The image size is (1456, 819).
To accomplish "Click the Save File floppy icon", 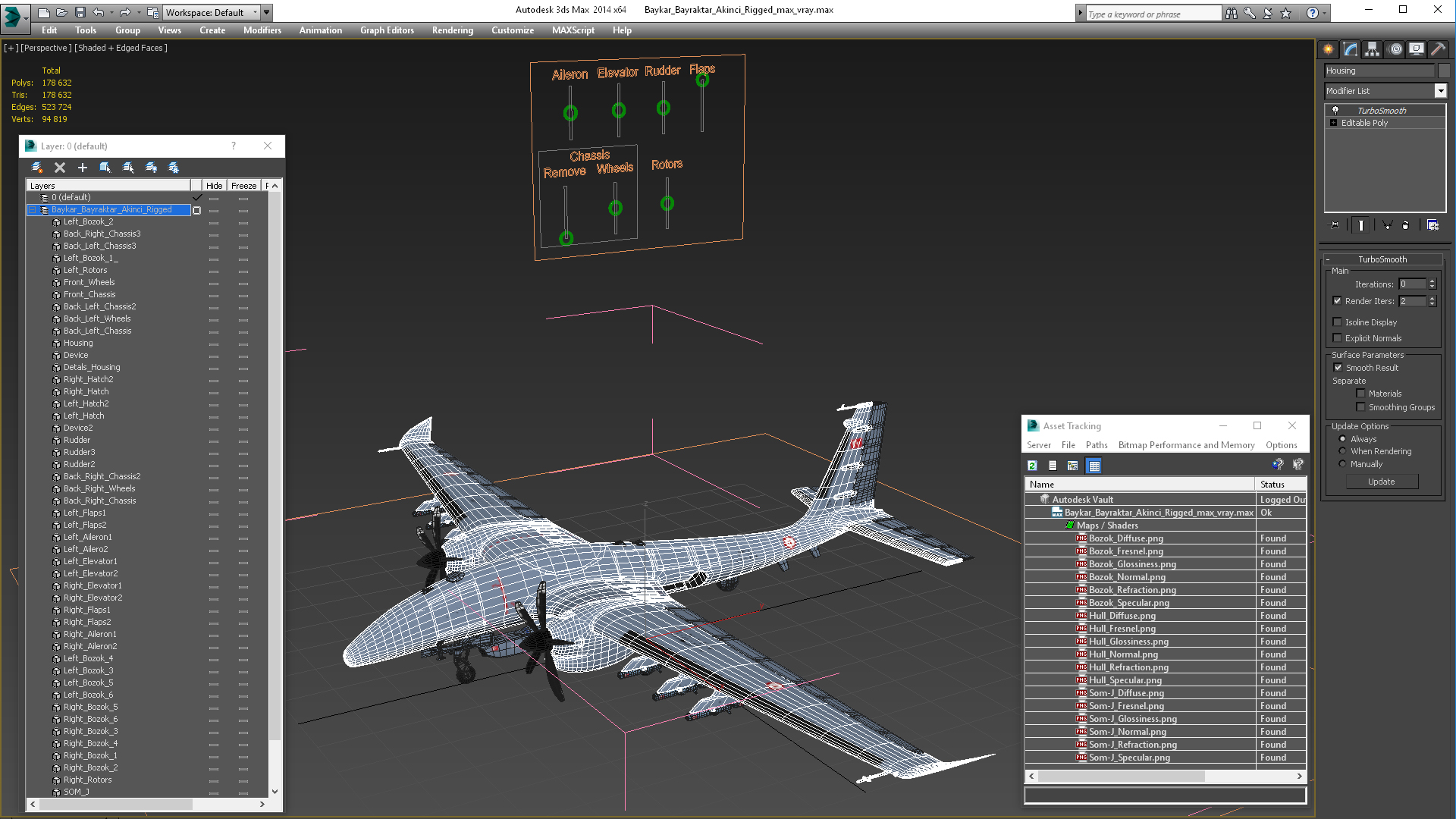I will pos(80,12).
